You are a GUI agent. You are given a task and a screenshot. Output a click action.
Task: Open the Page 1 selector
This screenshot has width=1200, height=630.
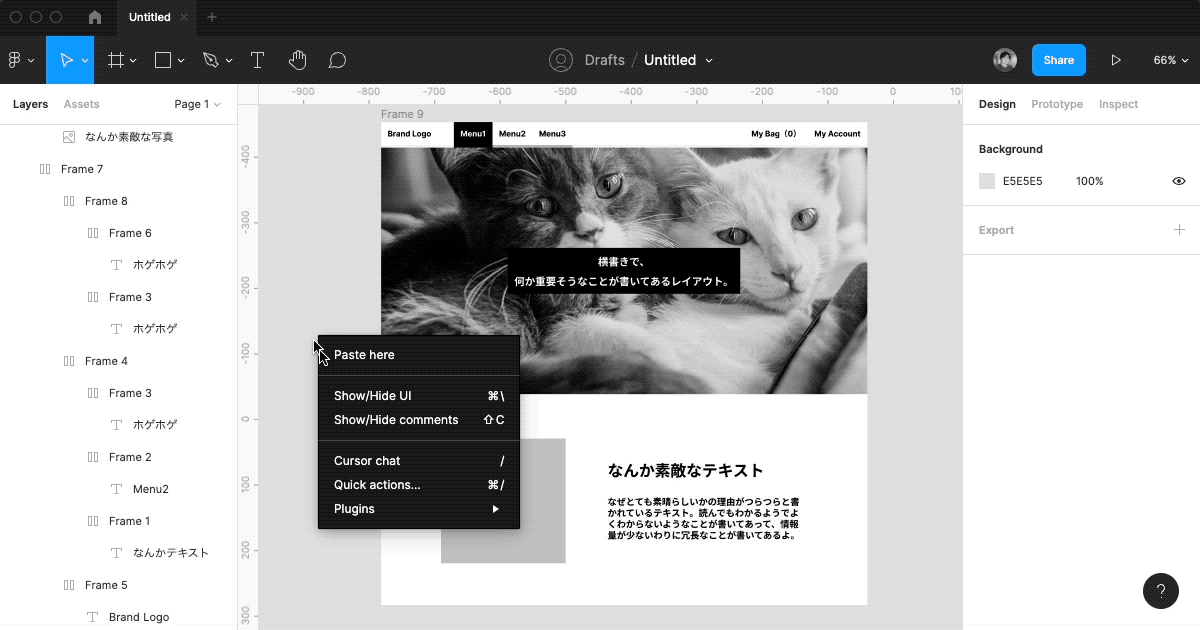click(x=196, y=104)
